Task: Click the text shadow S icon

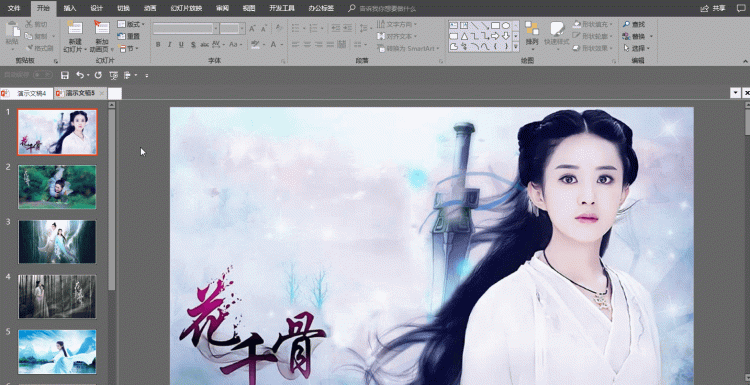Action: pyautogui.click(x=193, y=44)
